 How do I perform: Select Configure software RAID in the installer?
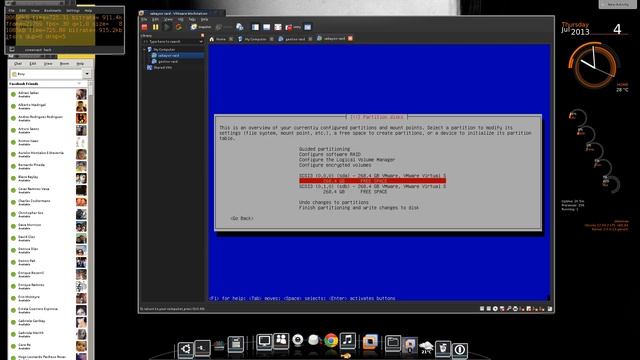(x=330, y=154)
